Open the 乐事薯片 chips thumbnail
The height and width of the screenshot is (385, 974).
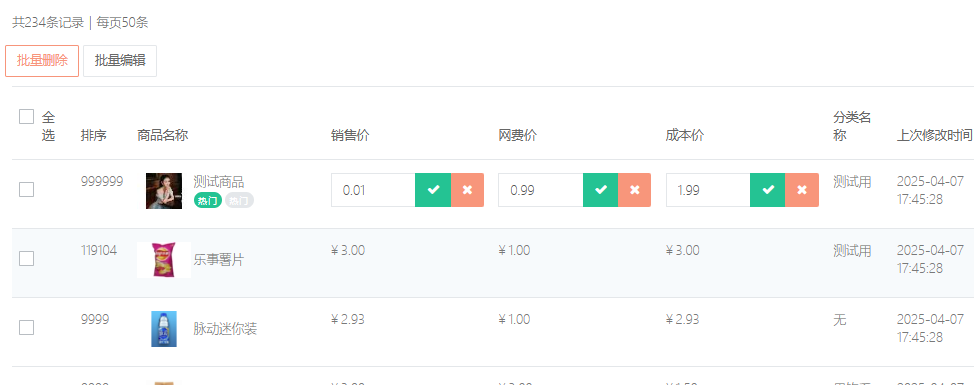tap(164, 260)
